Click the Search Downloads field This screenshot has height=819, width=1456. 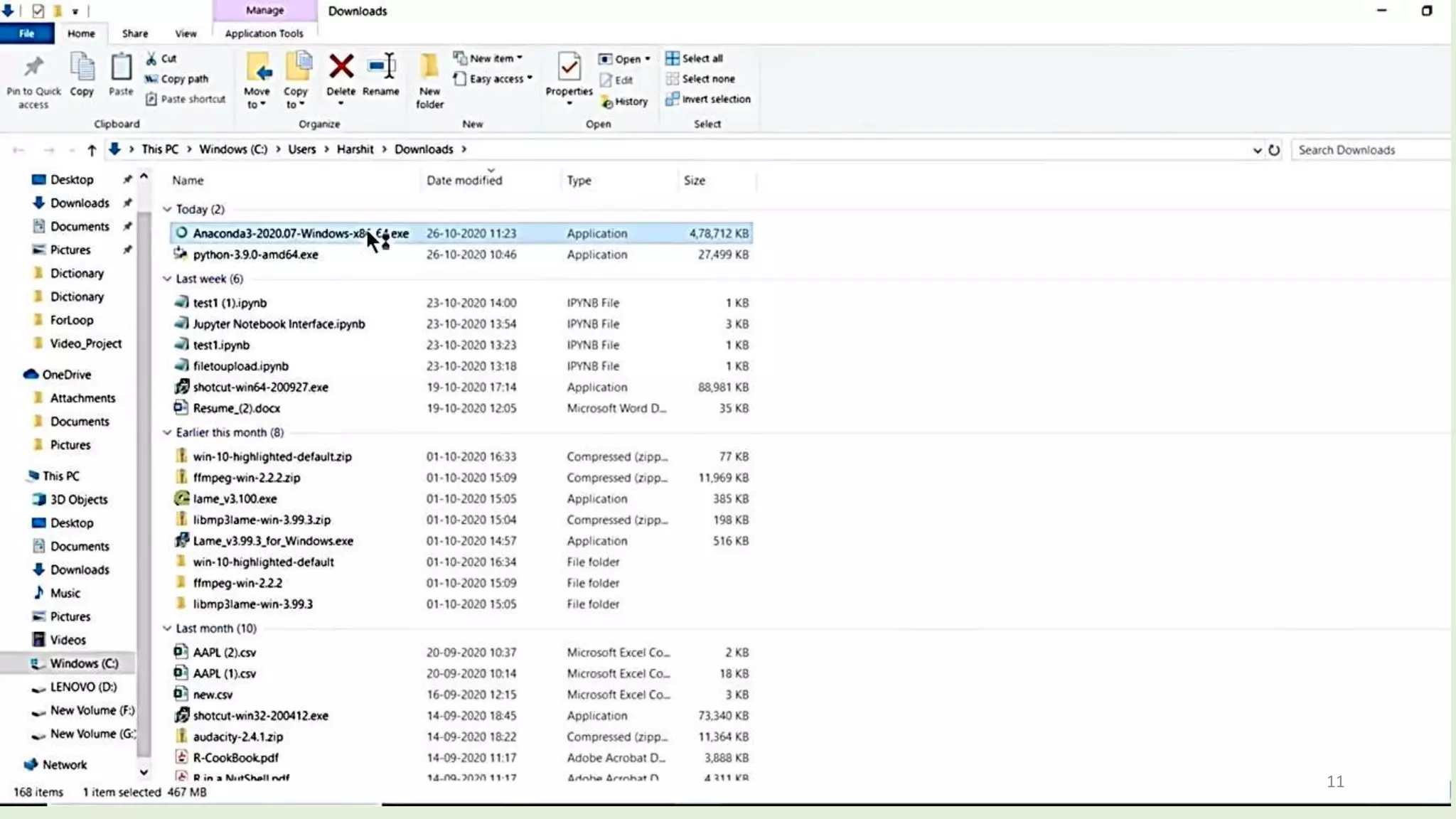pos(1369,150)
